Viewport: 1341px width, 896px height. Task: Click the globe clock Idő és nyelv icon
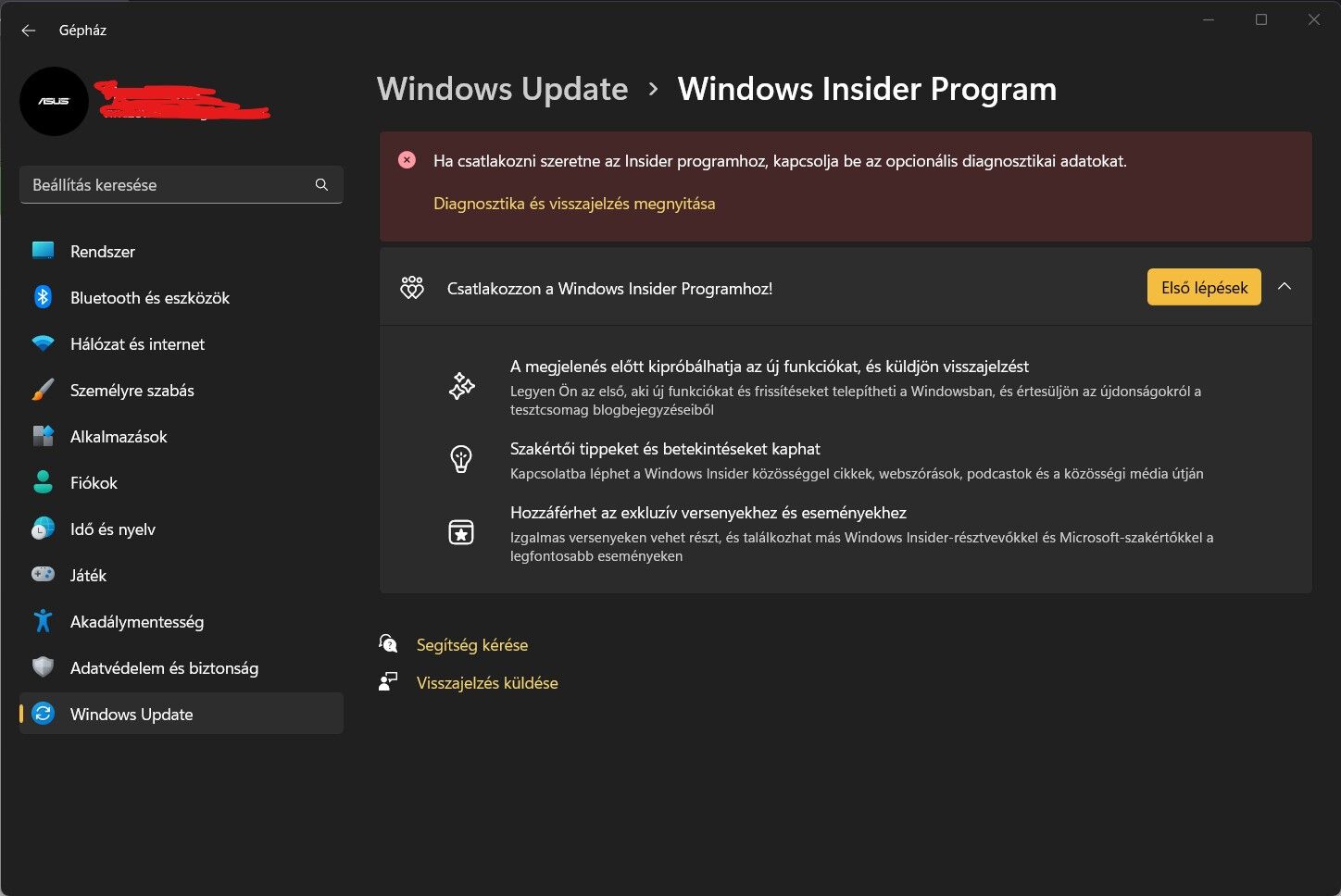pos(43,529)
